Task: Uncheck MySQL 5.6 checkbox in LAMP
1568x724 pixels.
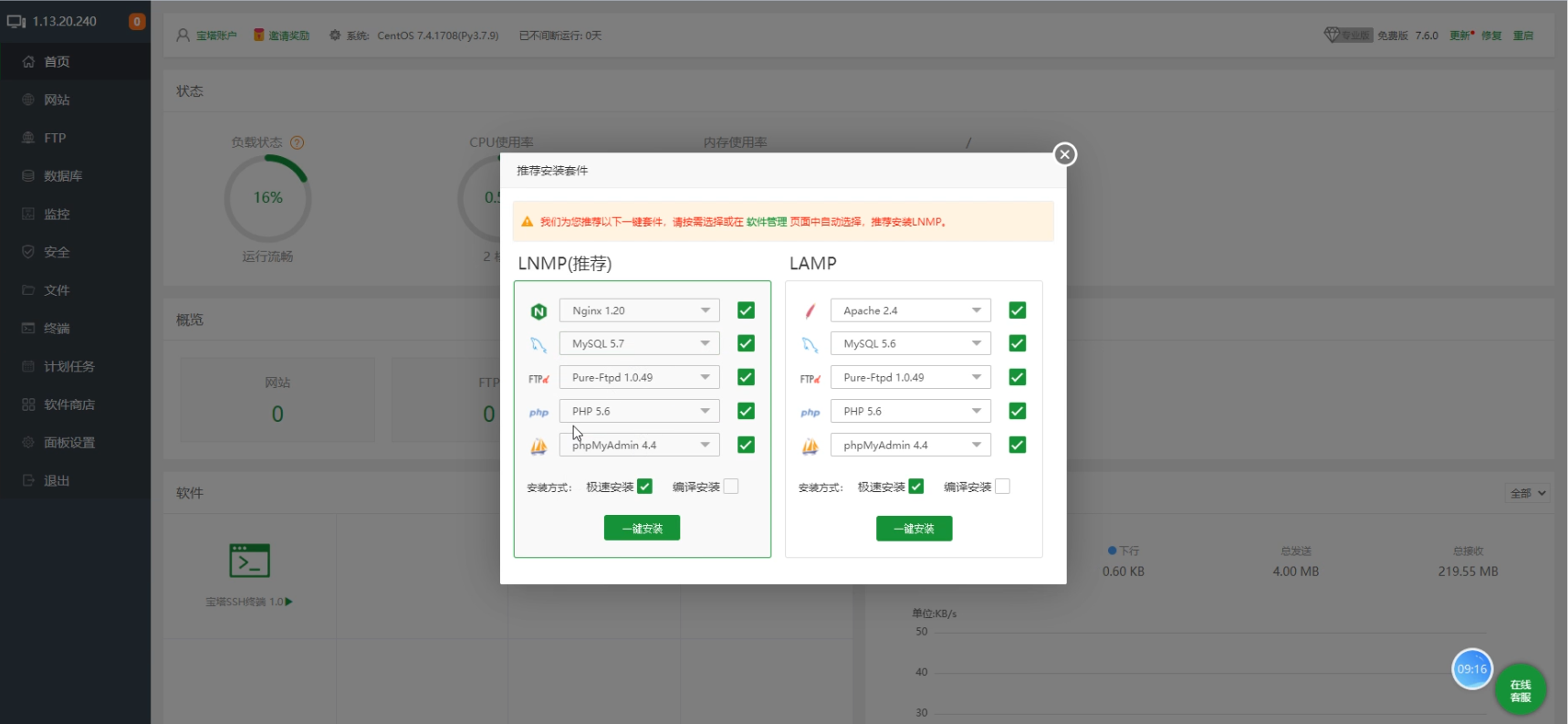Action: point(1018,343)
